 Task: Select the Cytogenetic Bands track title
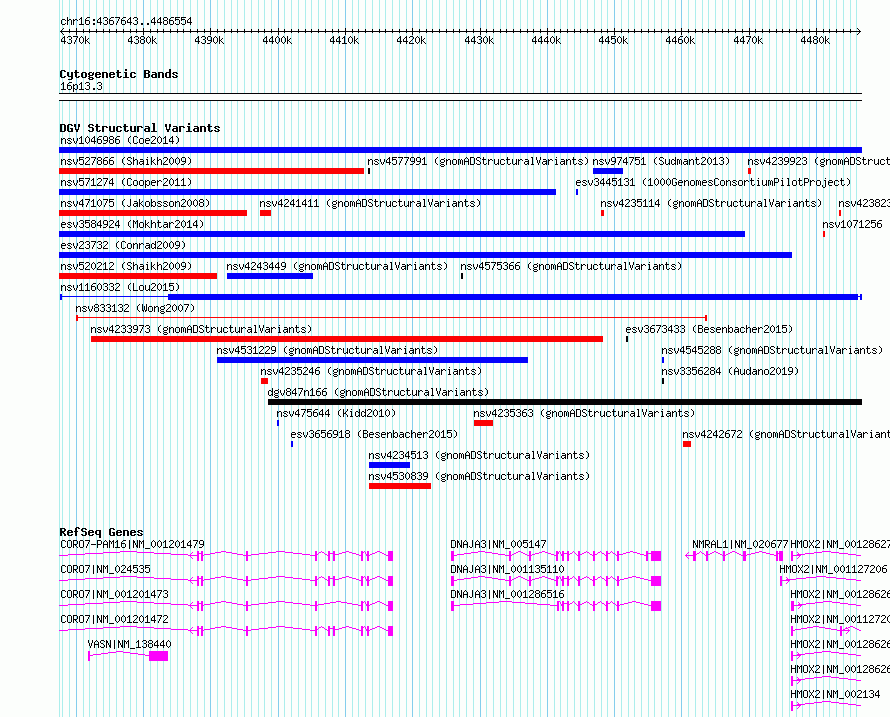tap(119, 74)
